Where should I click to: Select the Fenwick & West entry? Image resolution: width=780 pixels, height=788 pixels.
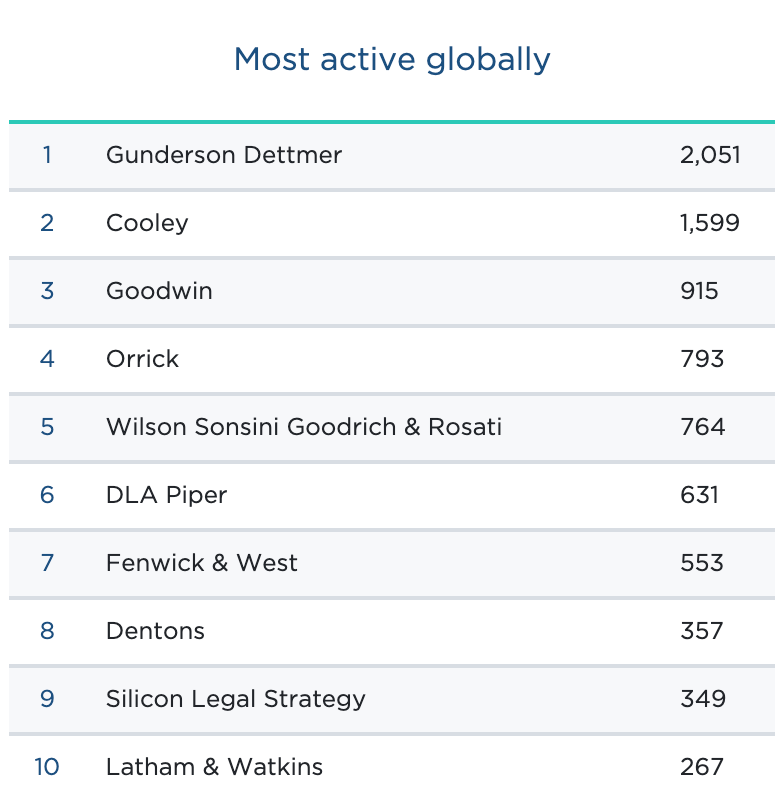pos(202,563)
